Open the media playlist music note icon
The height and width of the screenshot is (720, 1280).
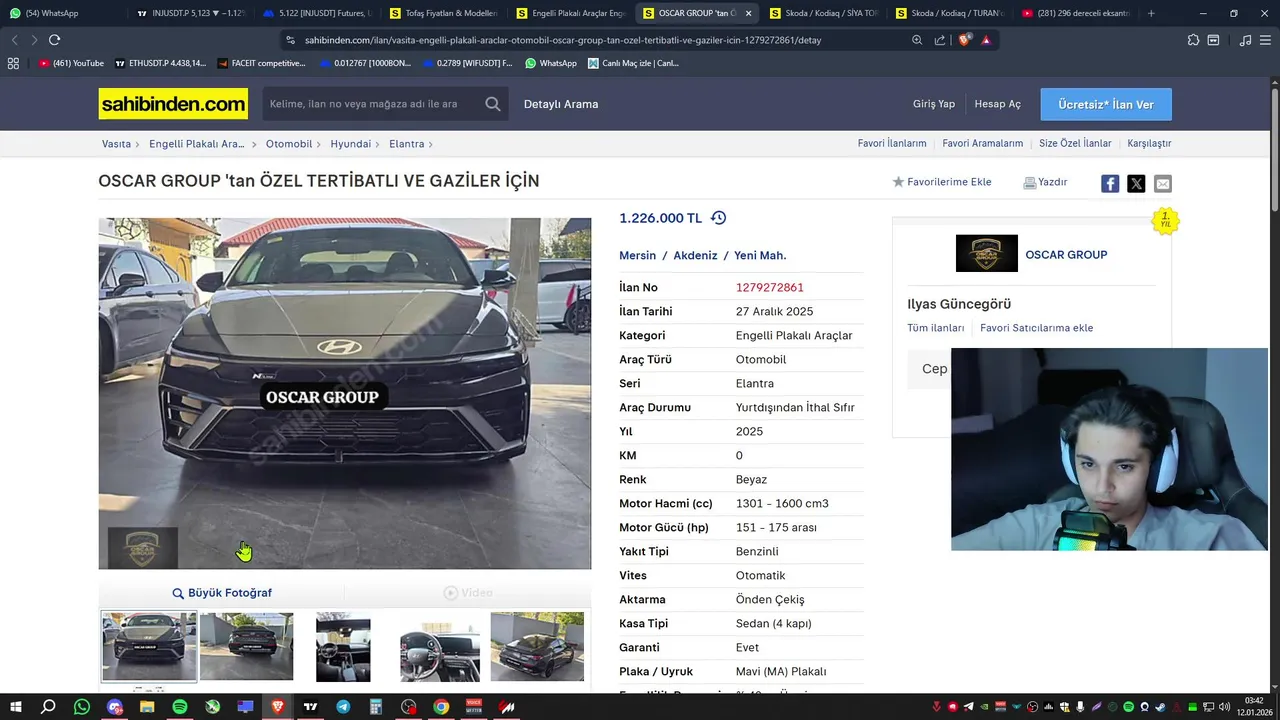[1245, 40]
